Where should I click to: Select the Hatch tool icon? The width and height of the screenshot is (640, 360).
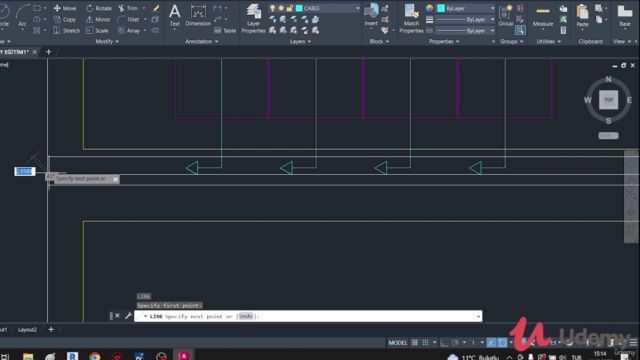tap(37, 30)
